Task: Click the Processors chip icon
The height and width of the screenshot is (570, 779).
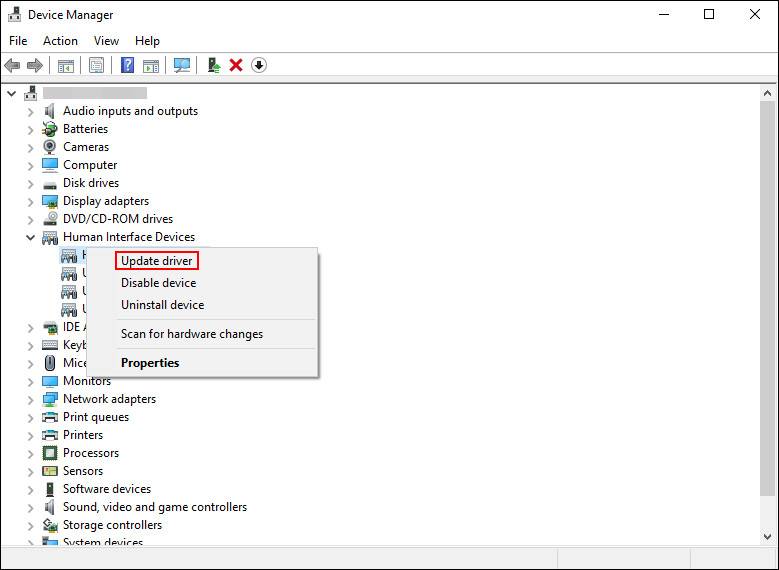Action: click(x=50, y=453)
